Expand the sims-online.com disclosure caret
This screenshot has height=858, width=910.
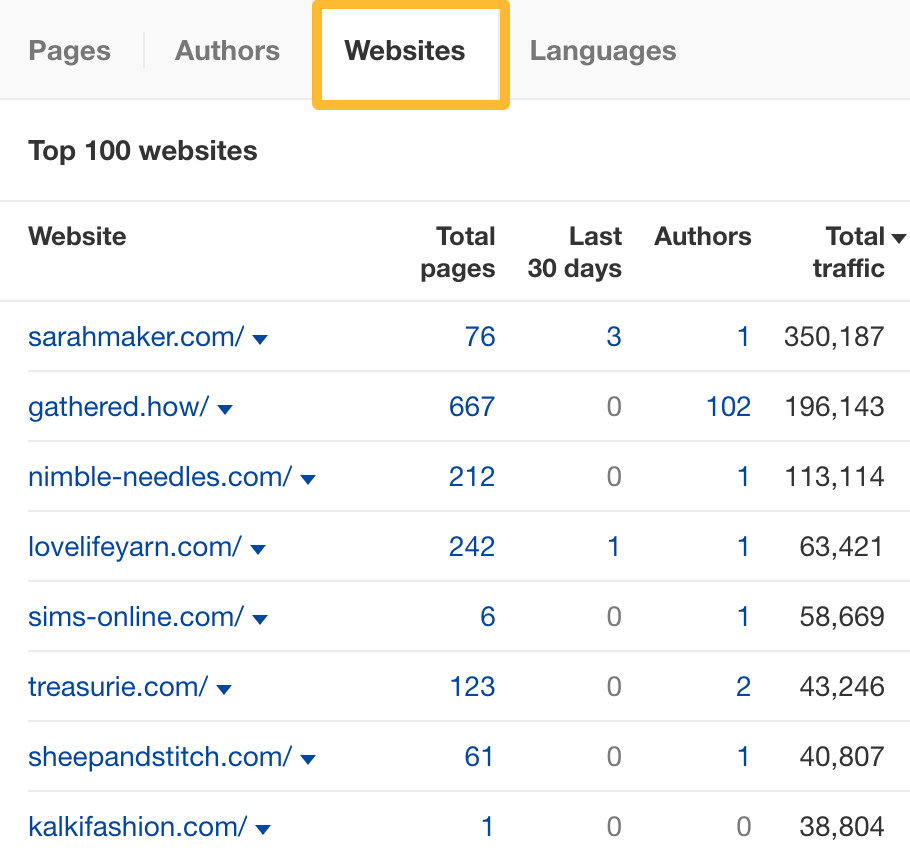click(x=259, y=619)
